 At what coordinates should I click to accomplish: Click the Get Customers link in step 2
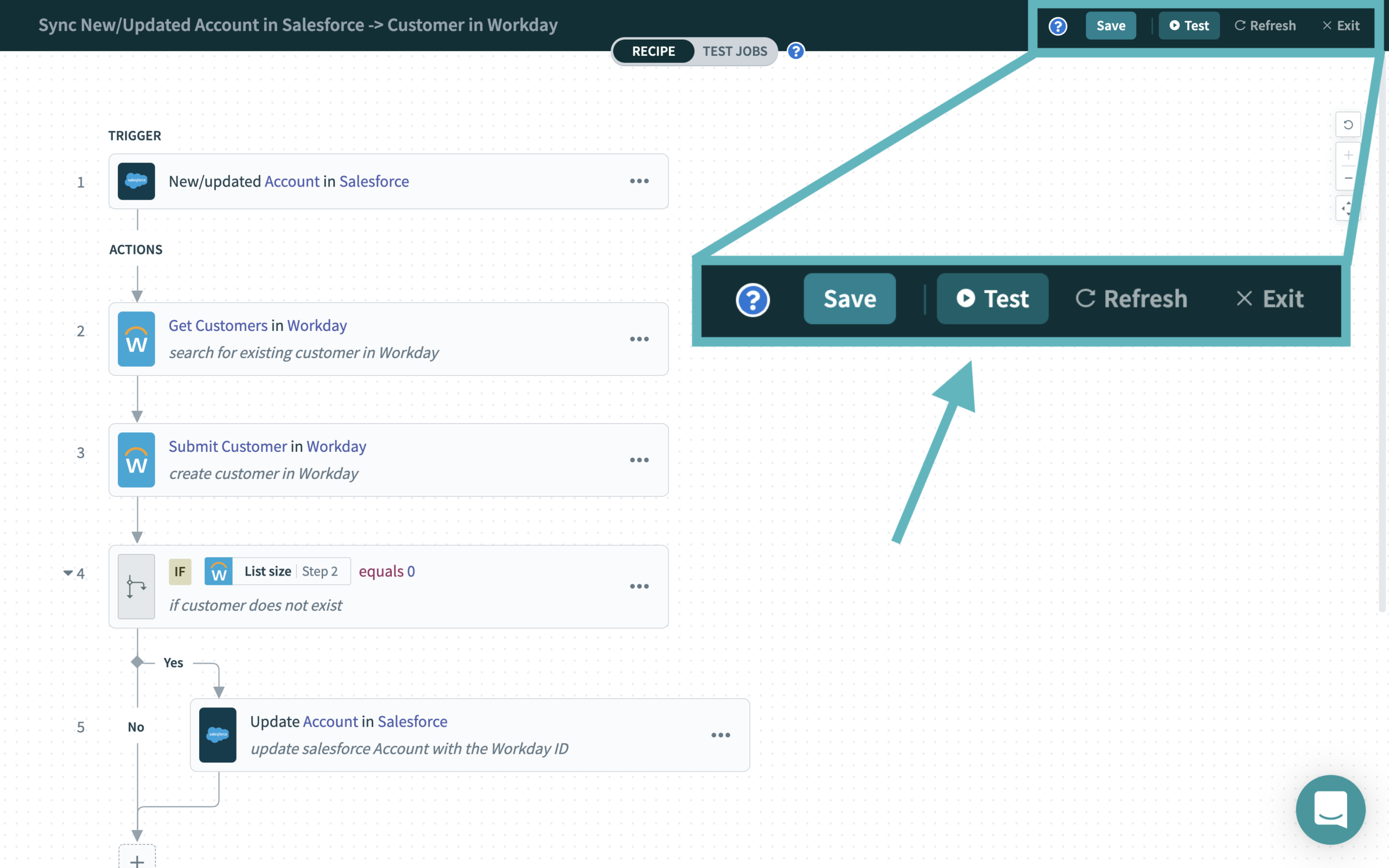[x=218, y=325]
